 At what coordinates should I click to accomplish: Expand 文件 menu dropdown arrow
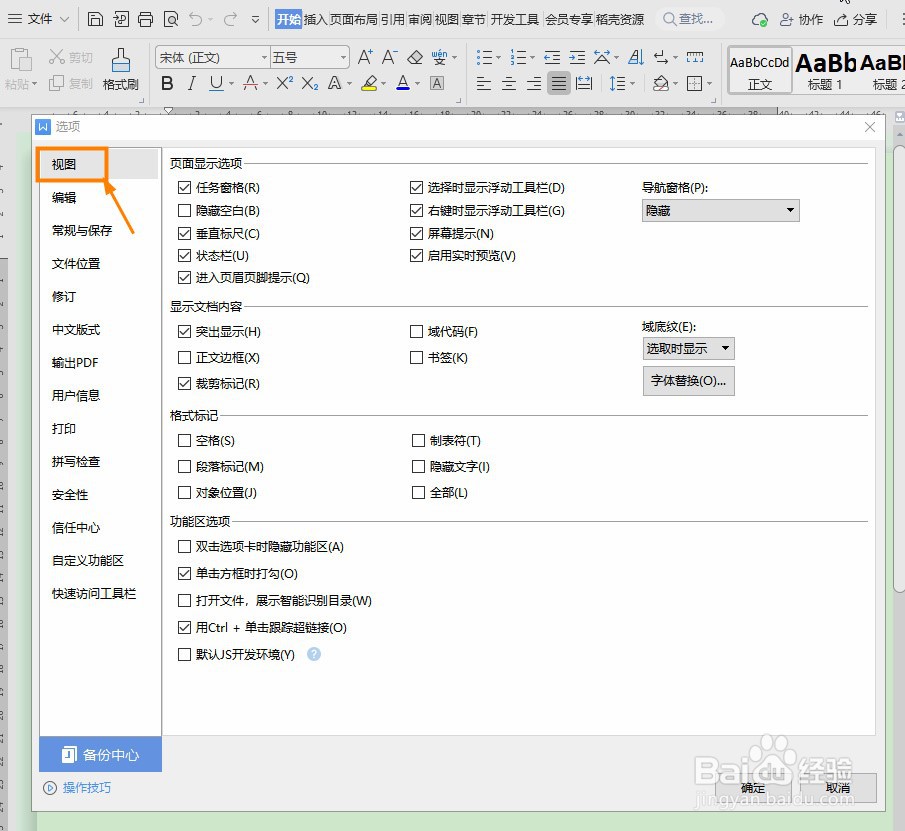pyautogui.click(x=65, y=20)
